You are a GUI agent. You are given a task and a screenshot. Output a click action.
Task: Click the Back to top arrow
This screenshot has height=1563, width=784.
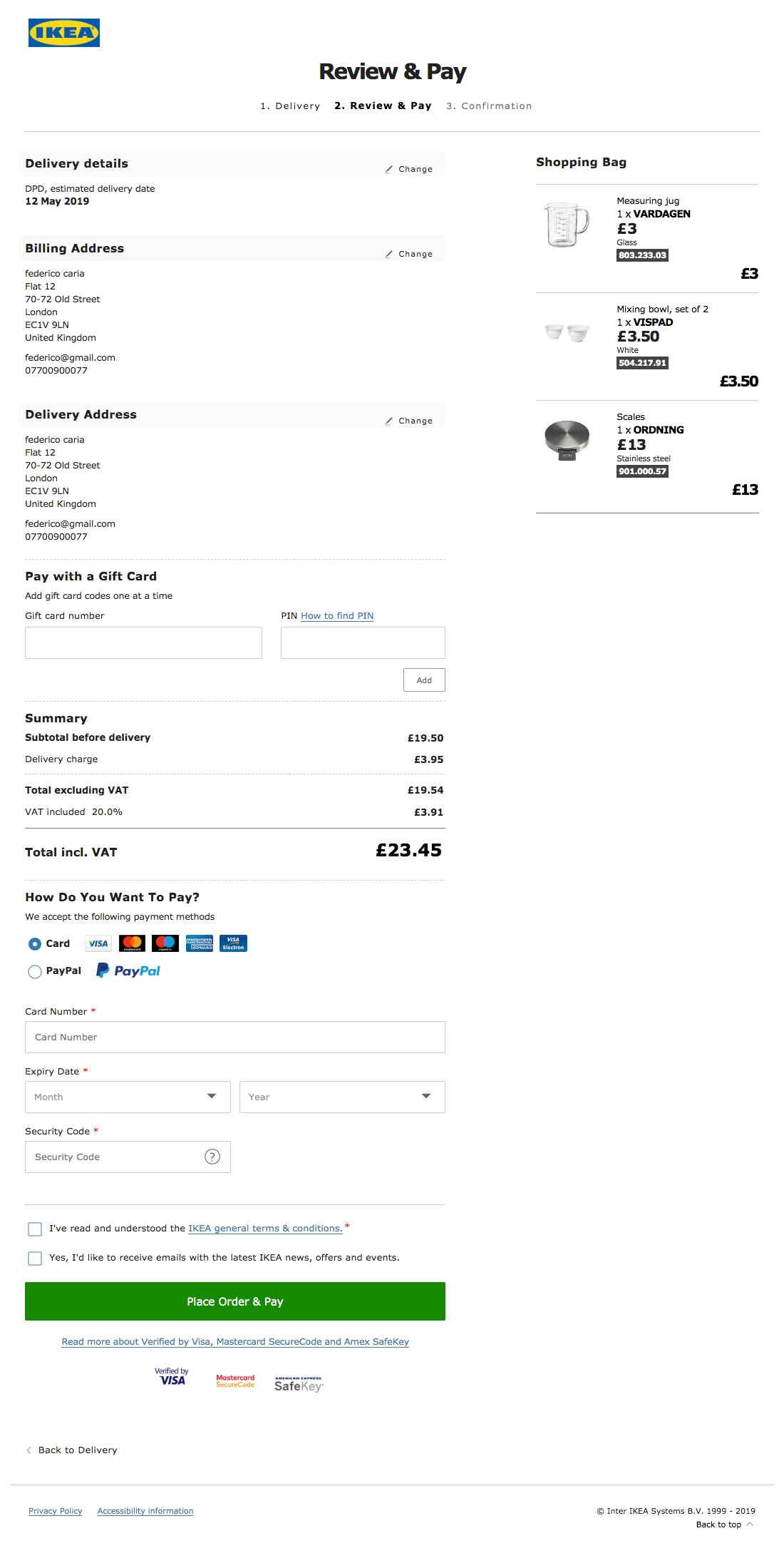pyautogui.click(x=750, y=1524)
